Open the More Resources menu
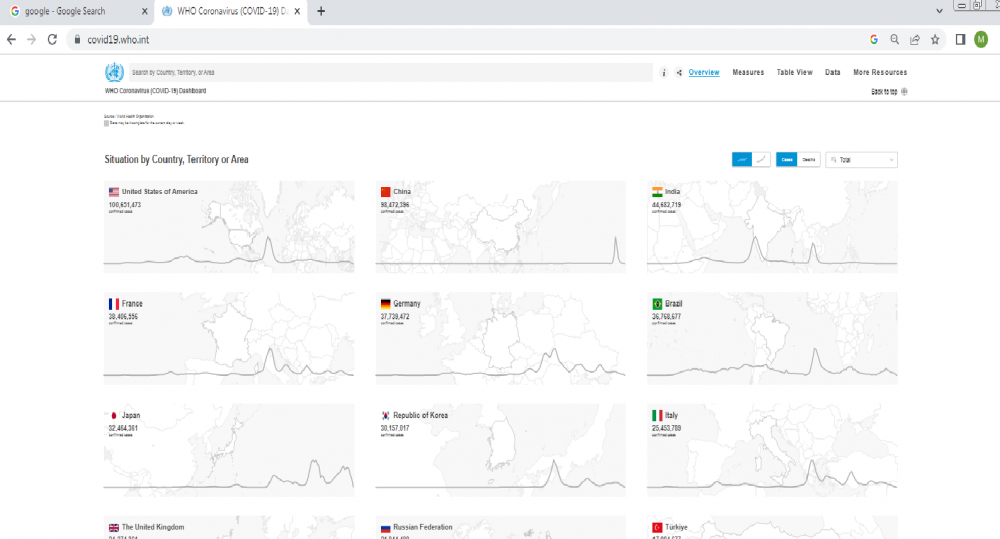 [x=880, y=73]
